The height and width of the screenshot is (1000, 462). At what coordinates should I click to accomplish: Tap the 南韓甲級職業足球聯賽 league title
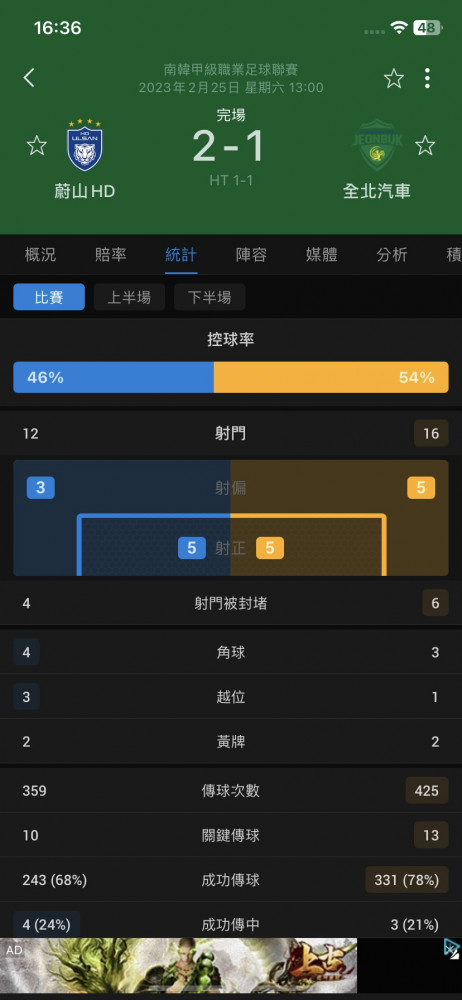(x=231, y=69)
